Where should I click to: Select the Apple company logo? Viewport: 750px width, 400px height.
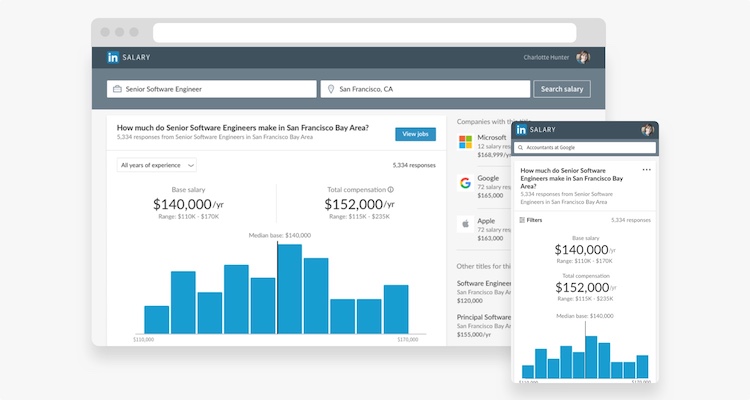[x=465, y=224]
